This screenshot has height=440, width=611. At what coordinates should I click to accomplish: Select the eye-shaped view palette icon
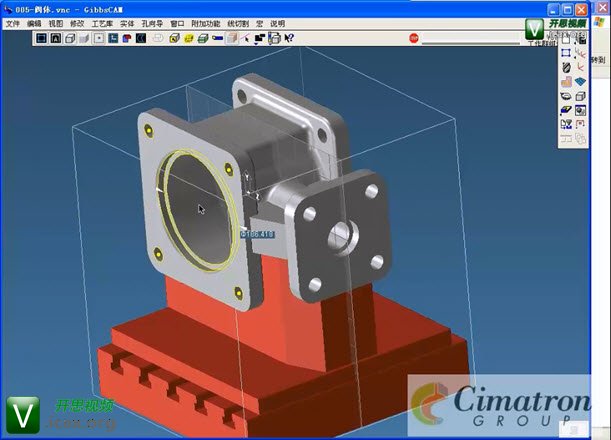coord(566,96)
